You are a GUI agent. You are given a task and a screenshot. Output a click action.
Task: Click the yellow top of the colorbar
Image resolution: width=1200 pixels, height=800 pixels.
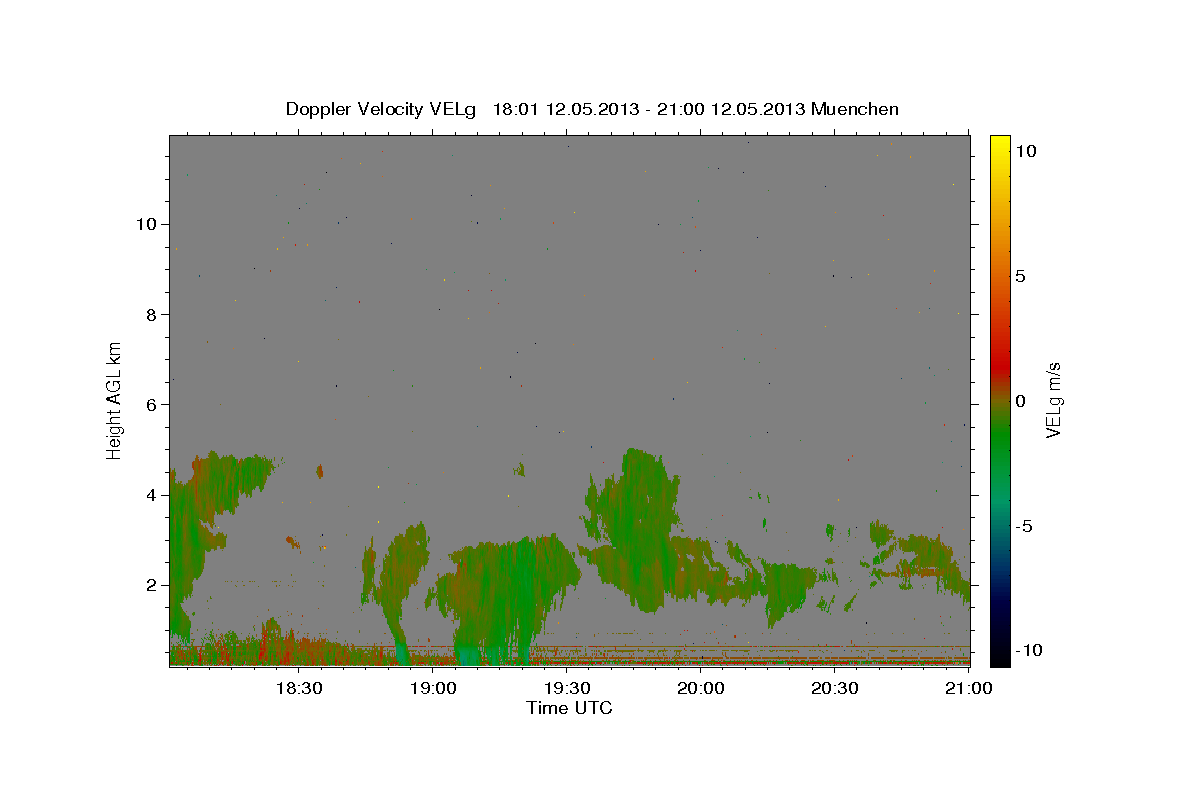point(999,145)
